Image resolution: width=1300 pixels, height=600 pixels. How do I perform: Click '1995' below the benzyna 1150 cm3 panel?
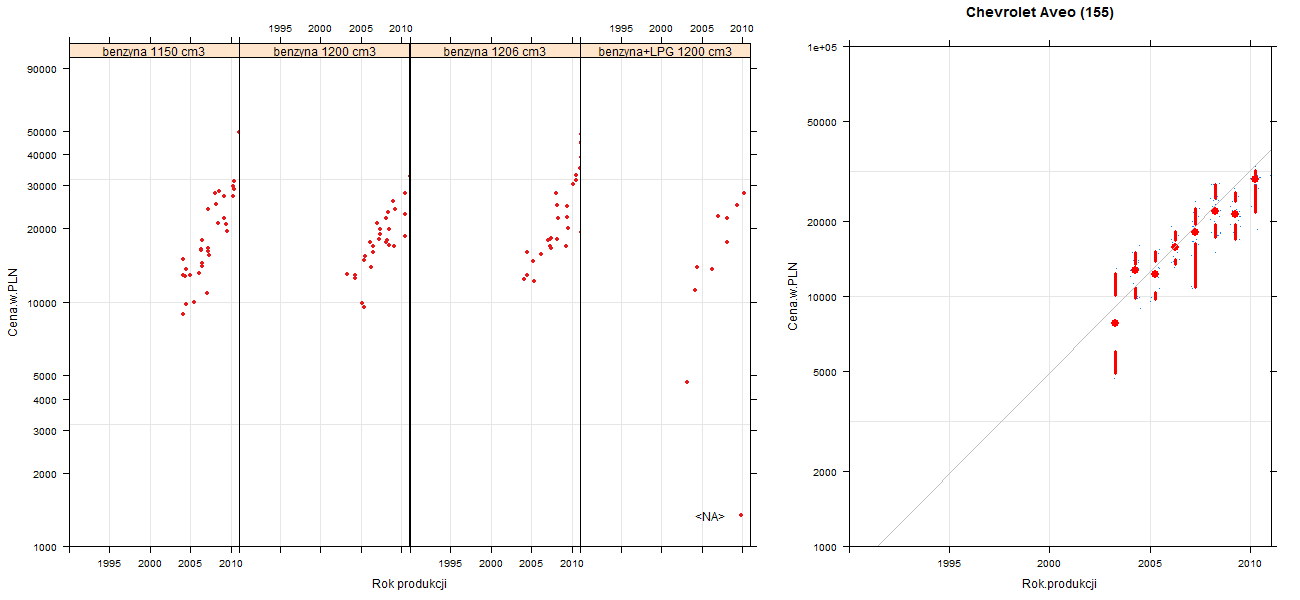[110, 564]
